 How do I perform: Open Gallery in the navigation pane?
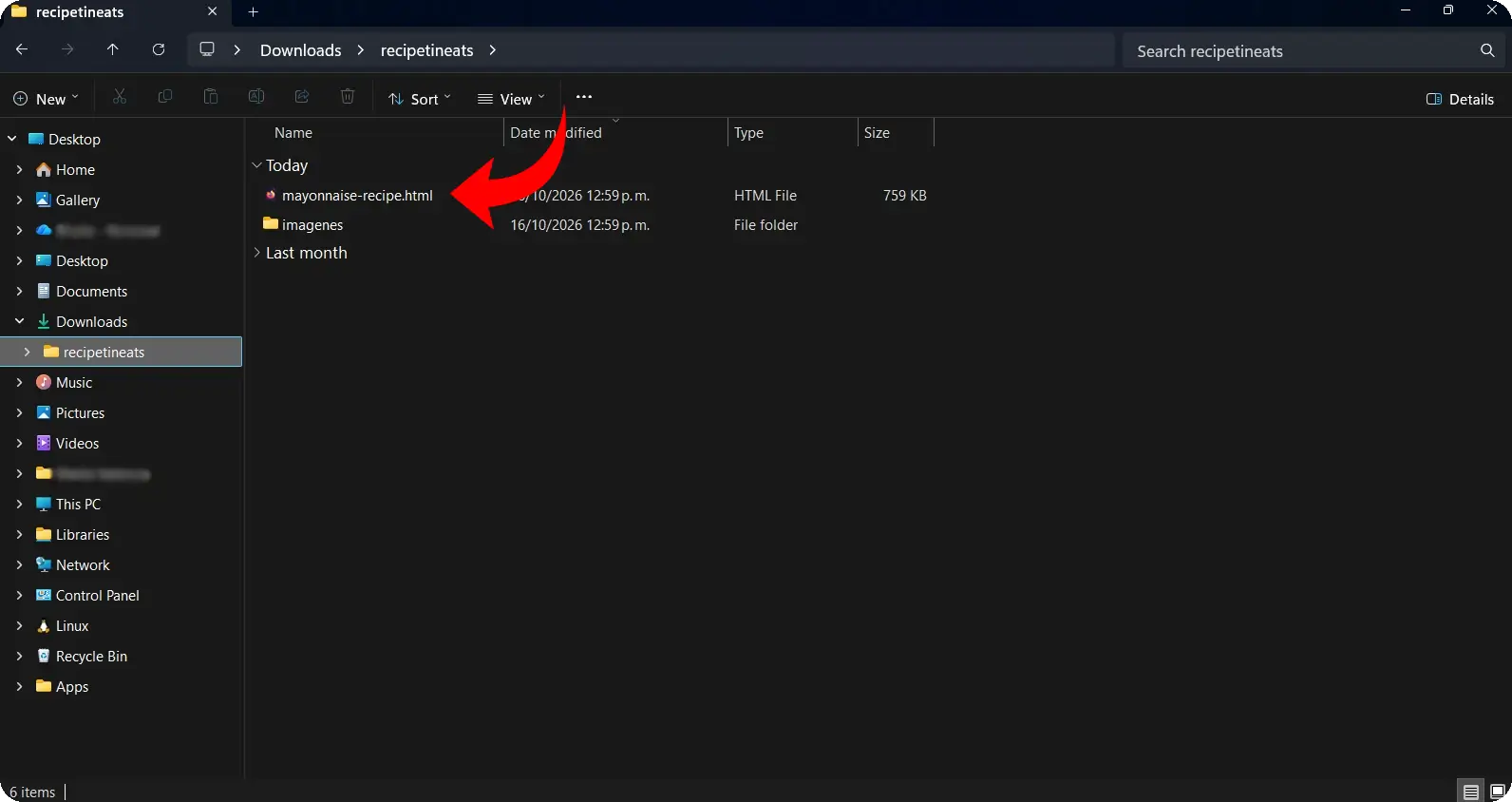(x=77, y=200)
